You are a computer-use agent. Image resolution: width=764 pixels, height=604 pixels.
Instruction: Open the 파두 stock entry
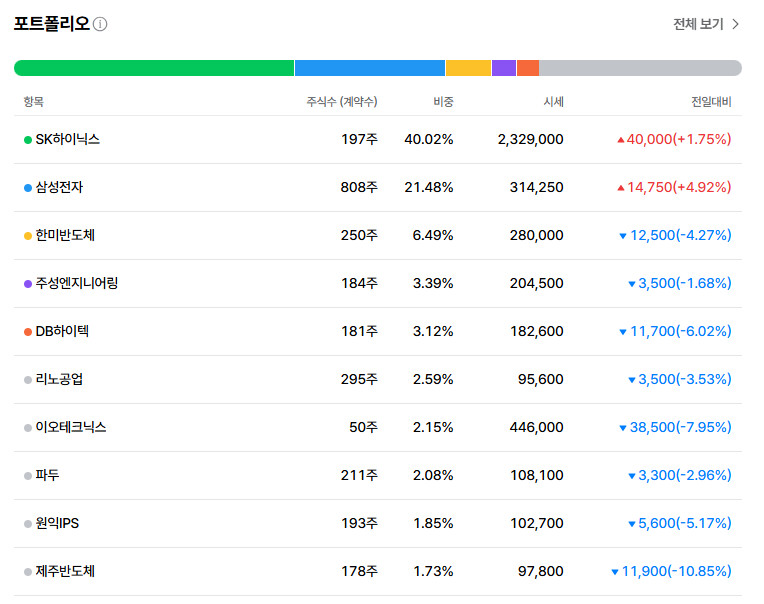47,475
